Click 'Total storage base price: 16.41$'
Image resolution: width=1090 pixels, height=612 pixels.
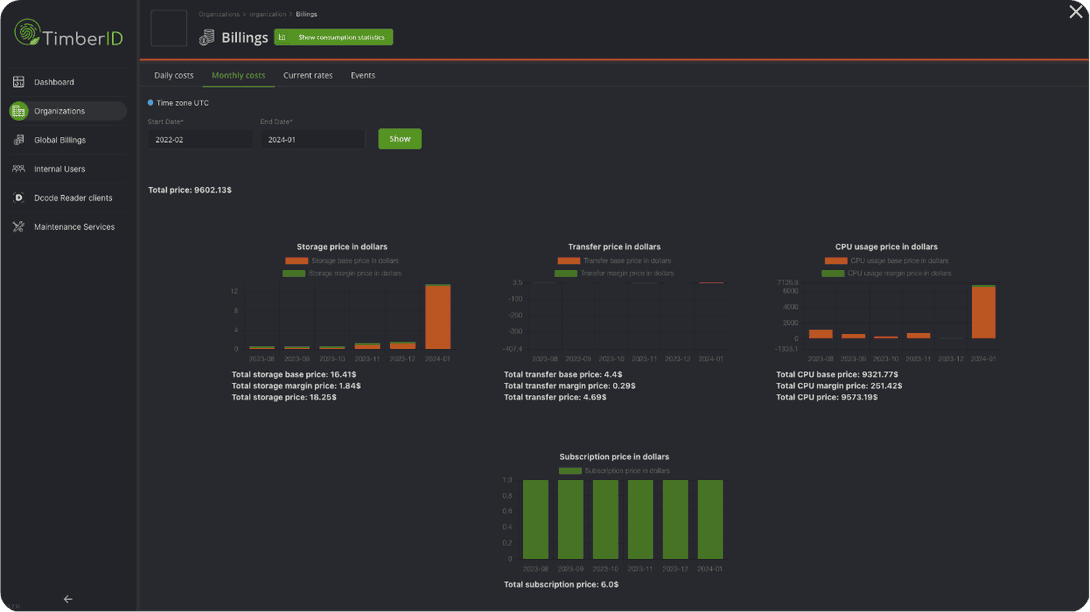(x=293, y=374)
